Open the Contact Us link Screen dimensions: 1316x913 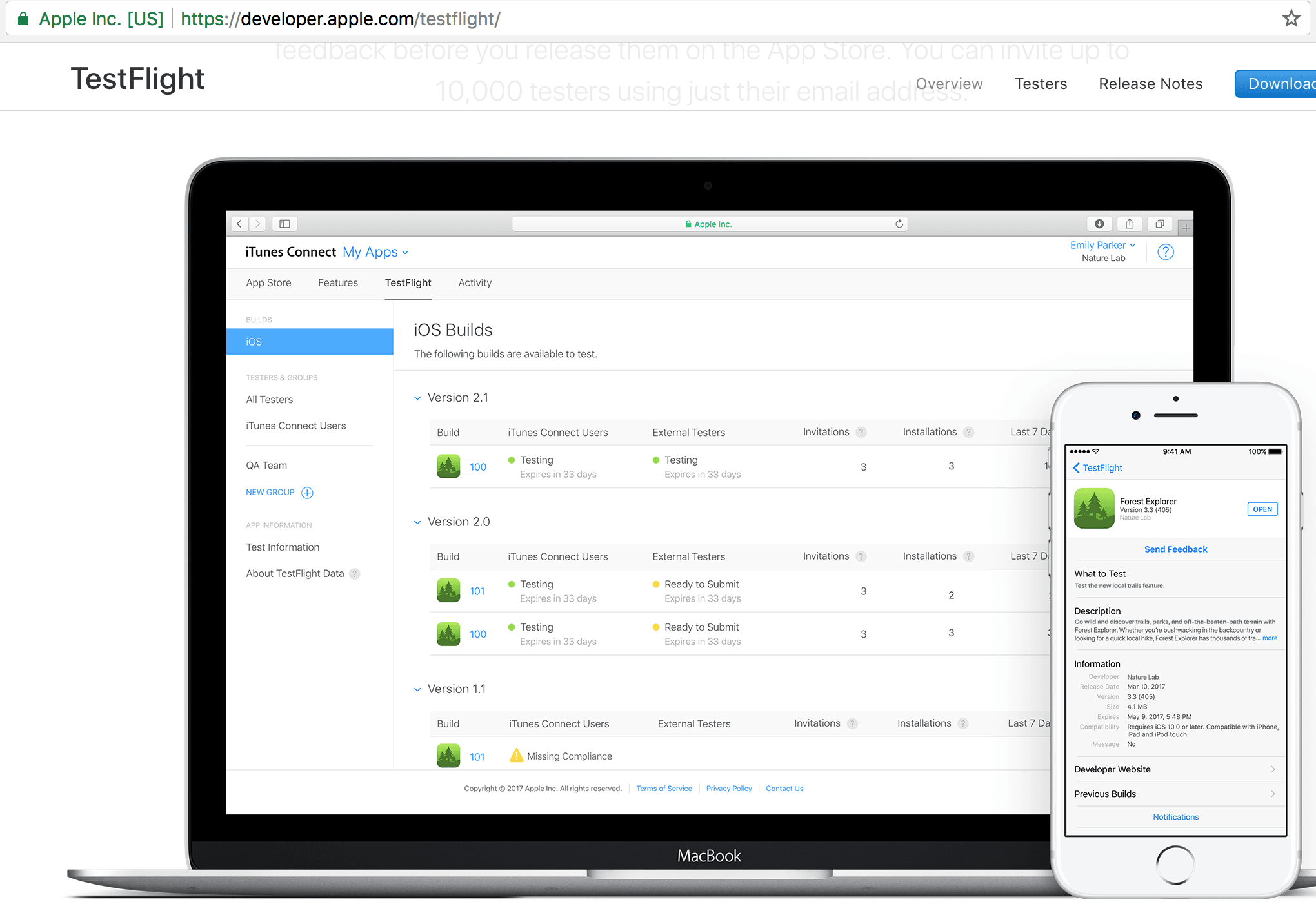pos(784,789)
